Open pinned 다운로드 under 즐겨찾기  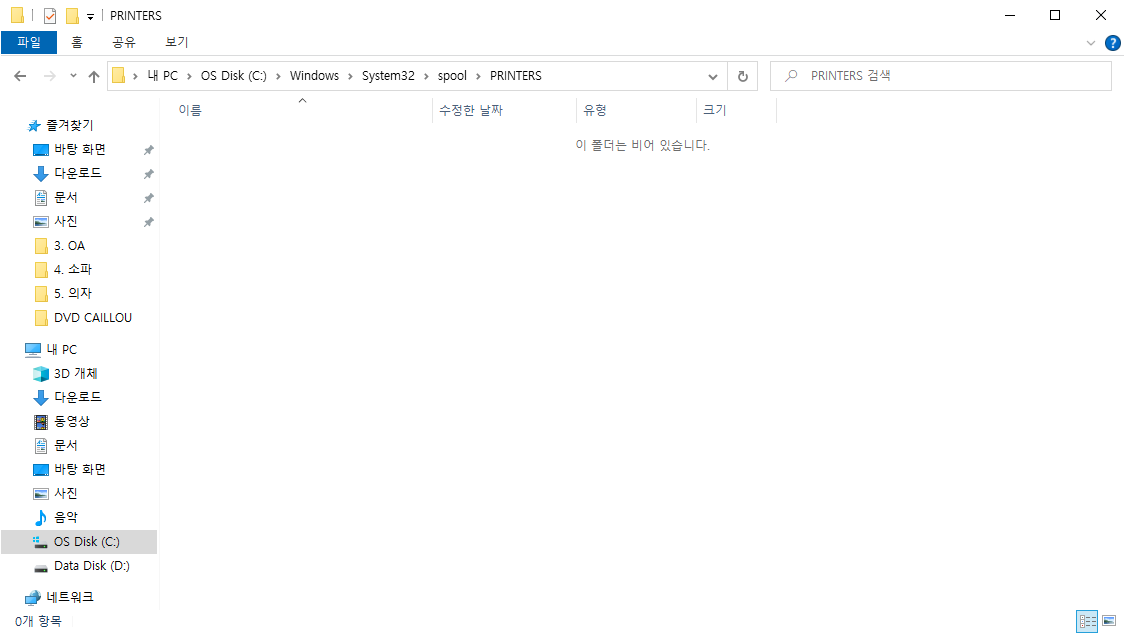(x=77, y=174)
